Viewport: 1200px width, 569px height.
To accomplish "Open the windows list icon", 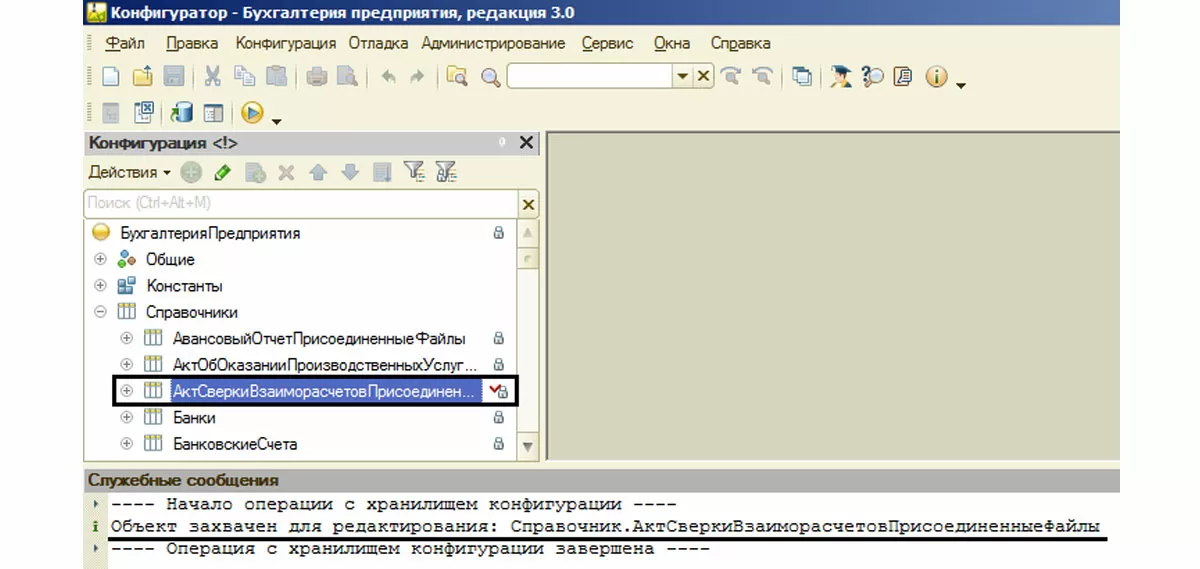I will pos(802,76).
